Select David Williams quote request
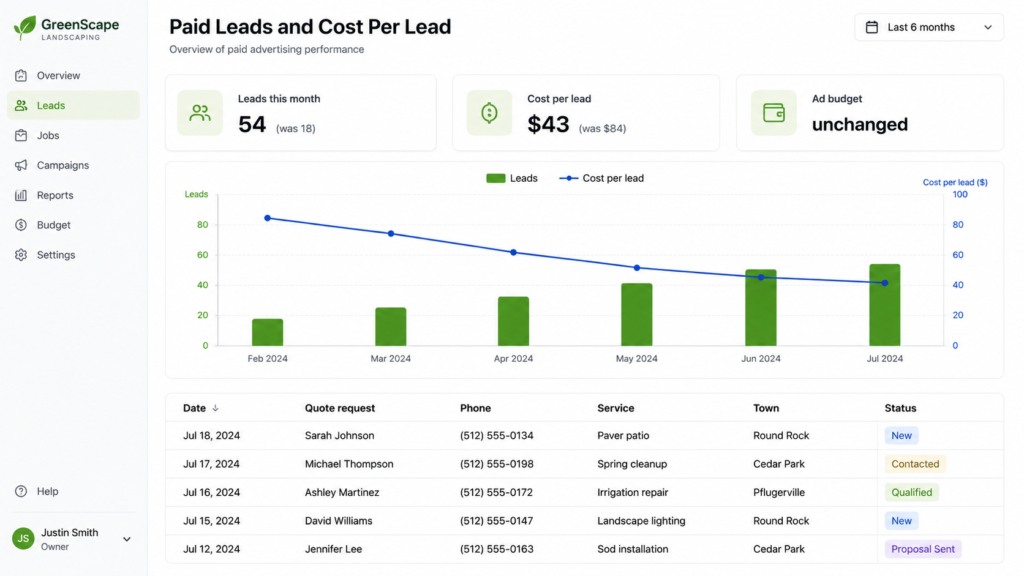 point(338,521)
